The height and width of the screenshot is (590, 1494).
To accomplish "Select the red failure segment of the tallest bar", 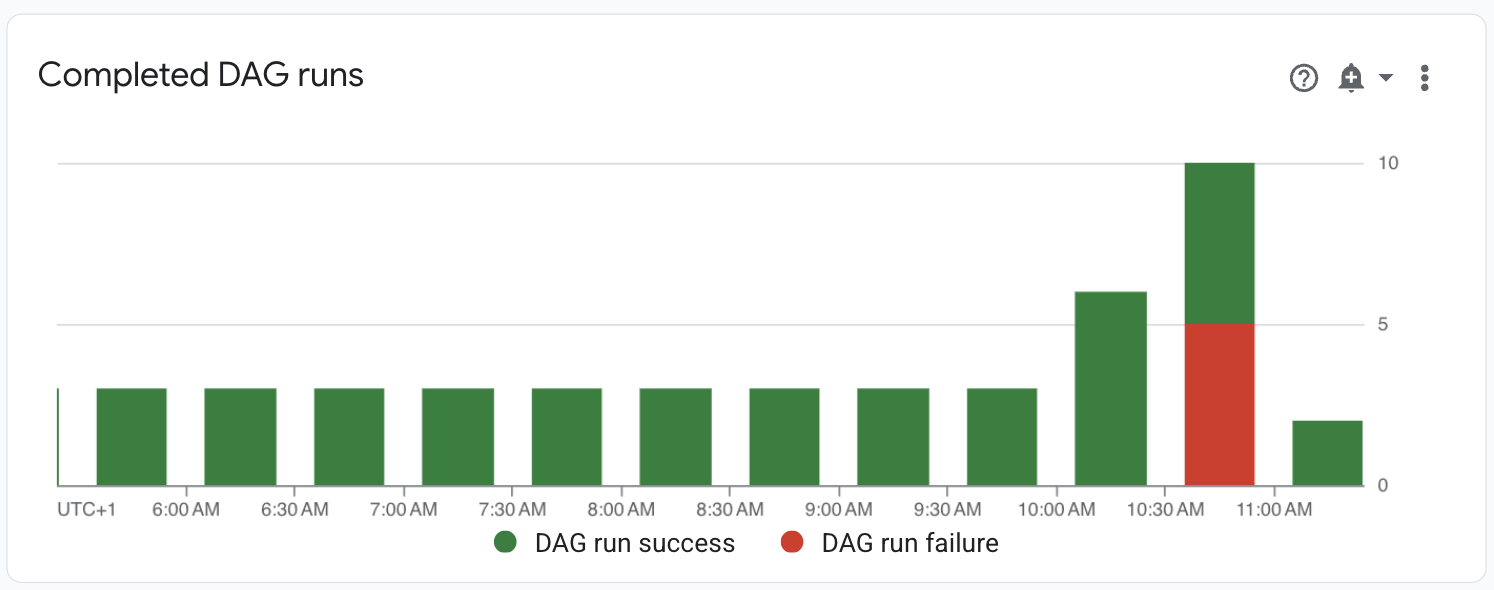I will (x=1219, y=405).
